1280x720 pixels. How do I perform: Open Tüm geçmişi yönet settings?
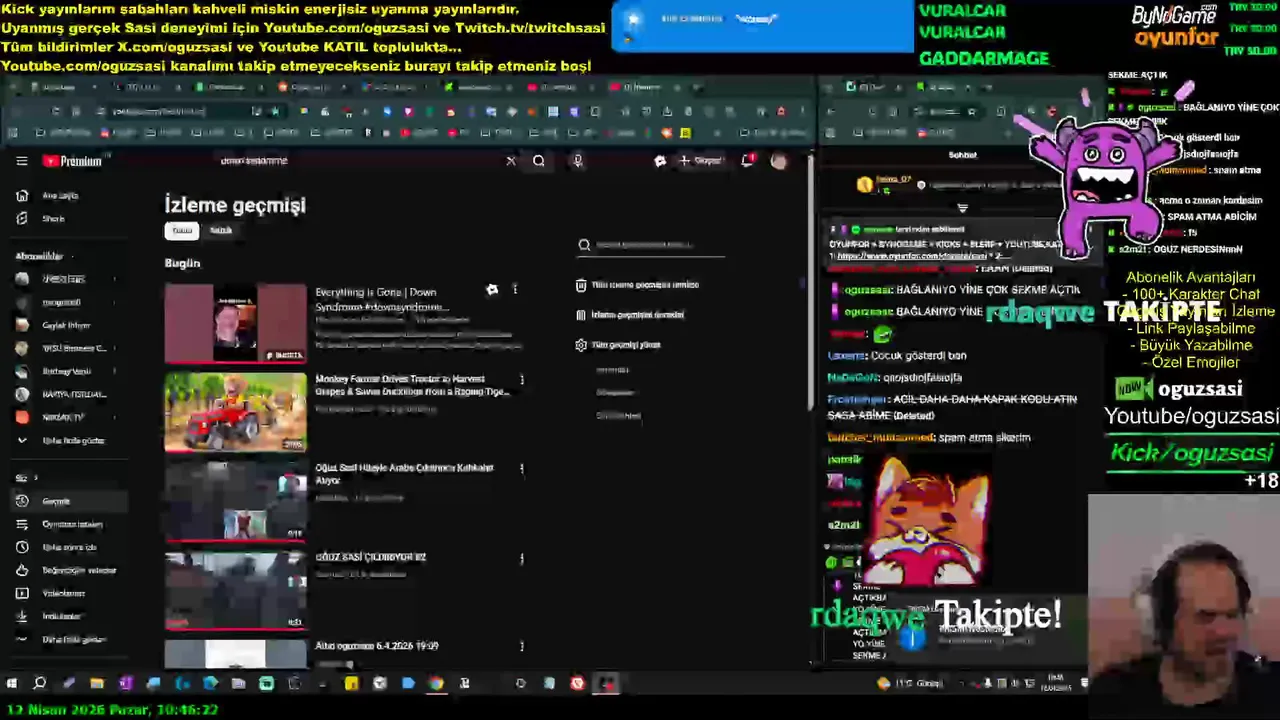point(618,345)
